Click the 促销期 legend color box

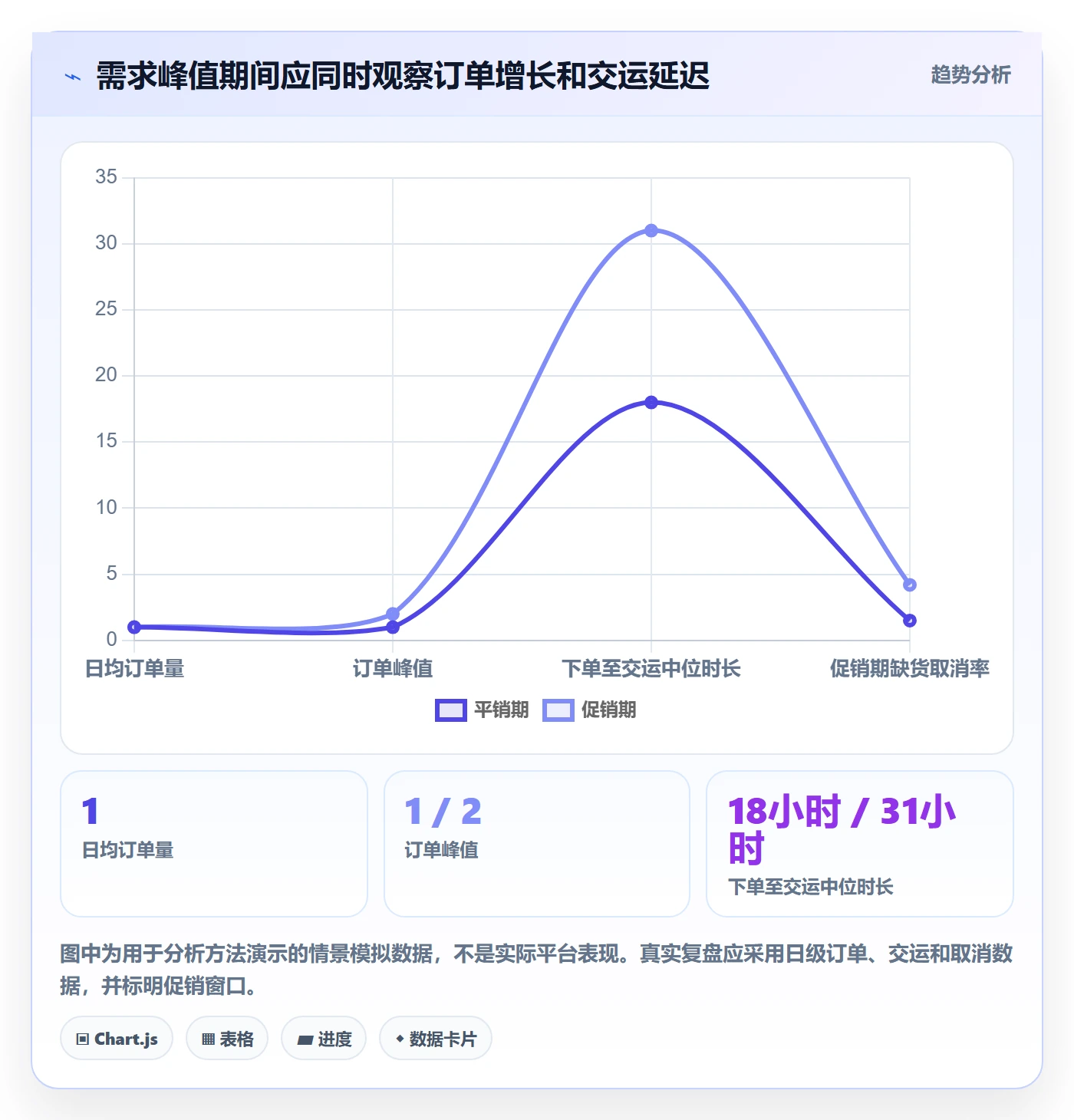click(x=558, y=710)
